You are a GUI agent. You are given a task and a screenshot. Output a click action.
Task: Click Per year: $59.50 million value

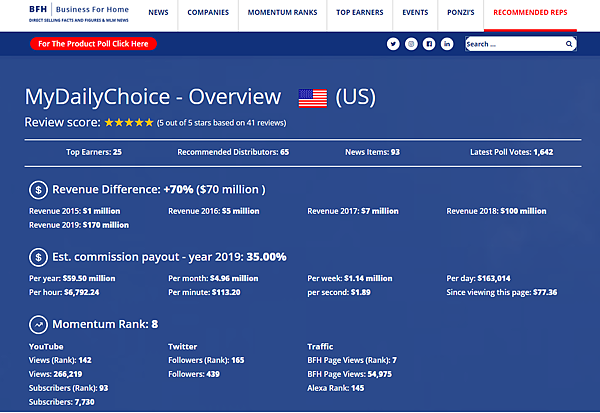(72, 279)
